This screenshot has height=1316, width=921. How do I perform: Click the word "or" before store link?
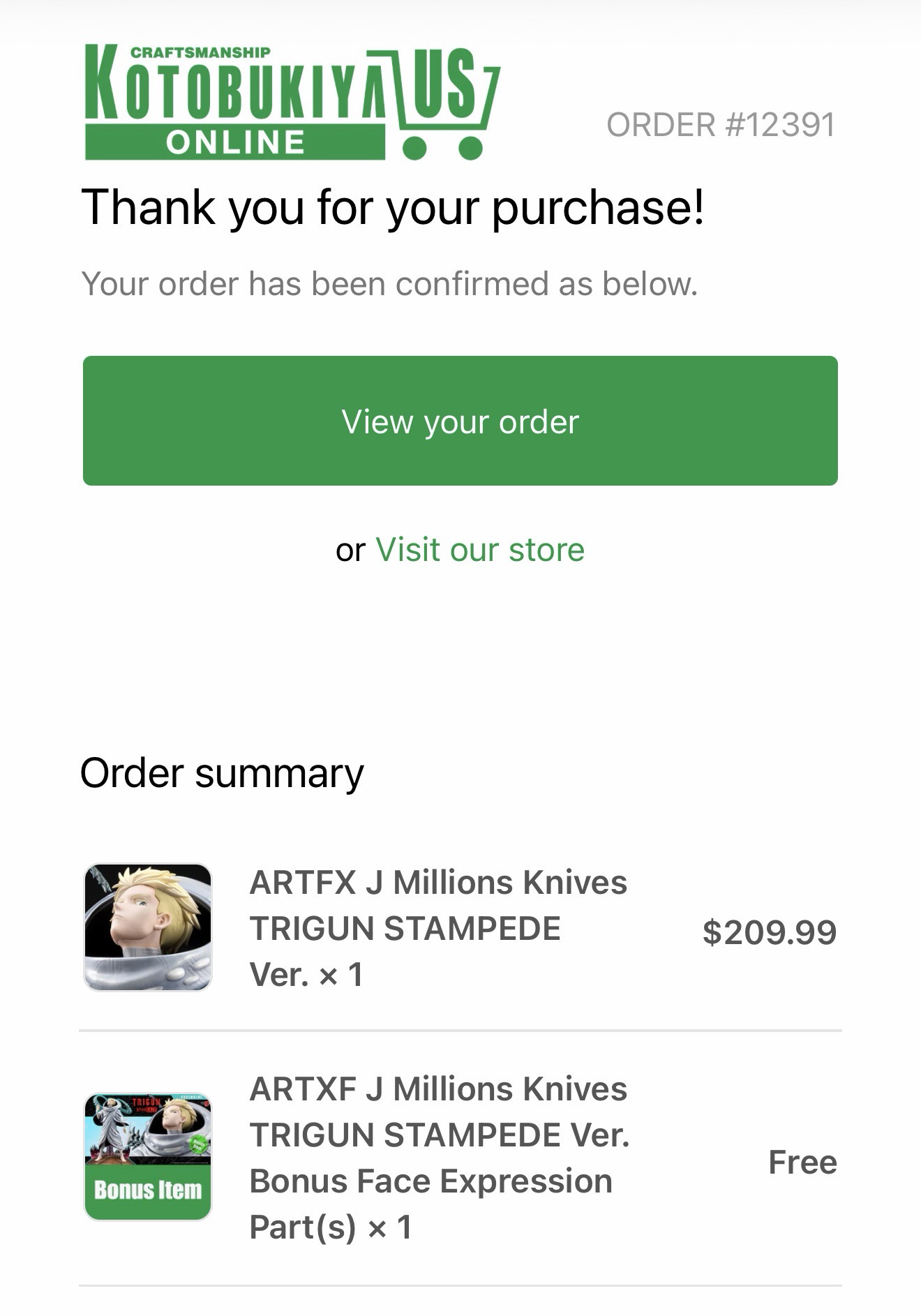(x=350, y=551)
